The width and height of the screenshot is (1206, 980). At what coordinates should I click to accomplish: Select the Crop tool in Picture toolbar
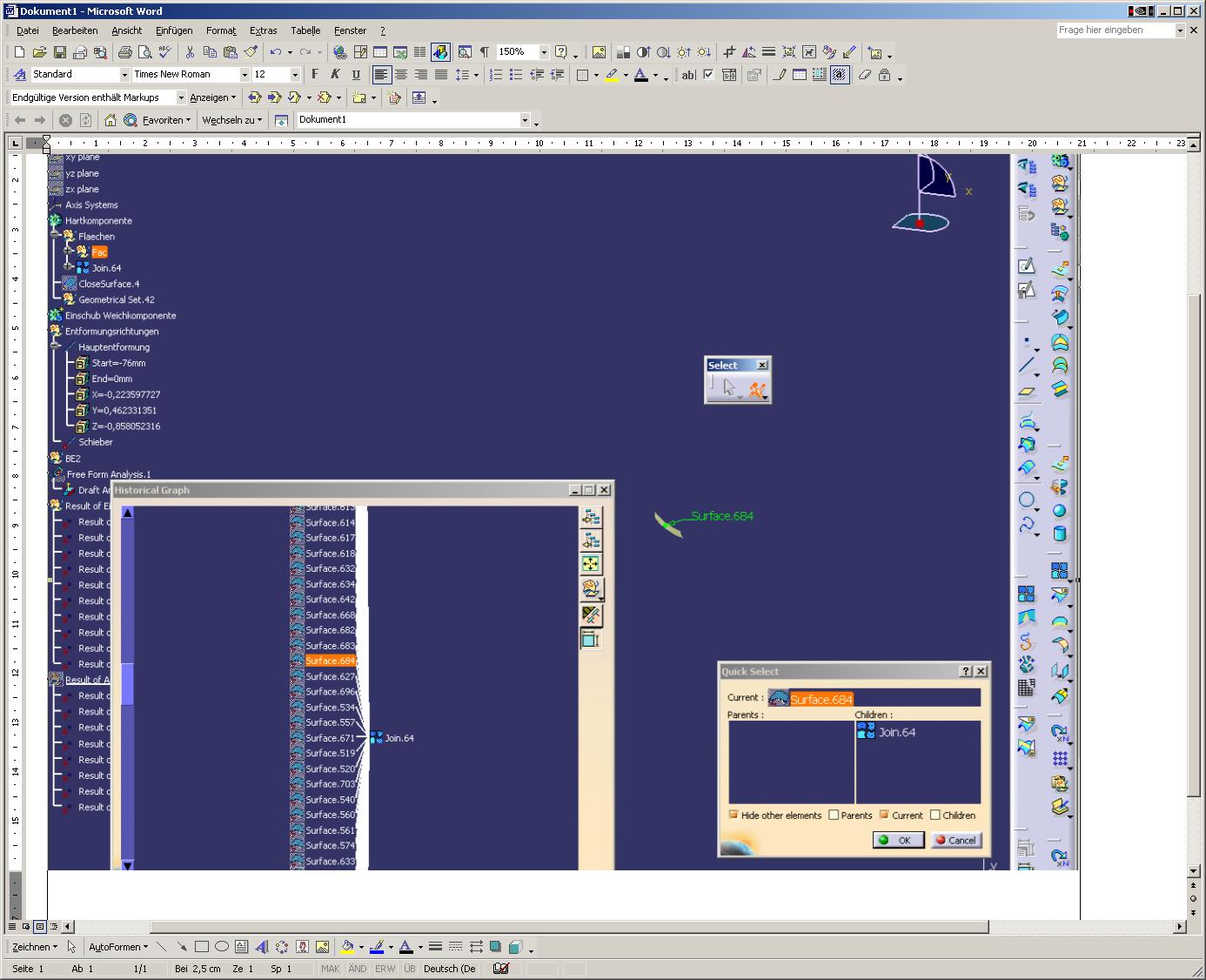point(729,52)
